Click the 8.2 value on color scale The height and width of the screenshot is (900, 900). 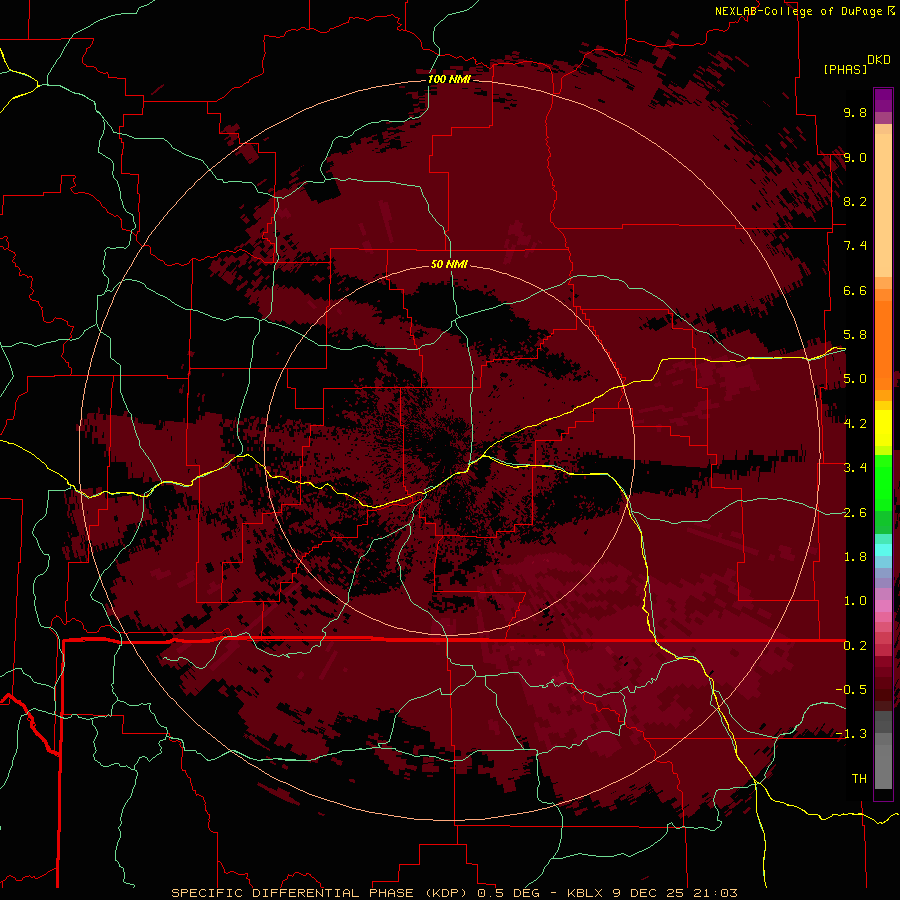855,201
